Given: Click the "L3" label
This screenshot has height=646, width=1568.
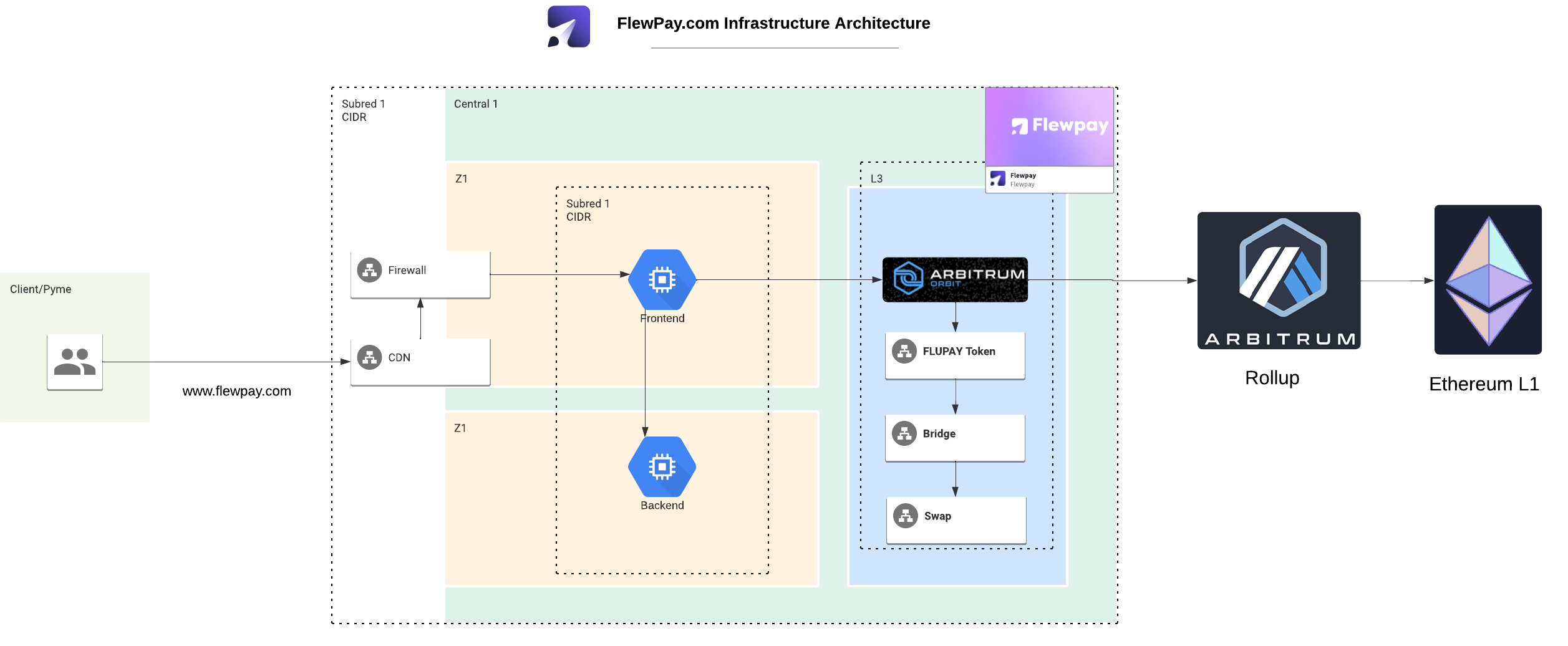Looking at the screenshot, I should tap(877, 179).
